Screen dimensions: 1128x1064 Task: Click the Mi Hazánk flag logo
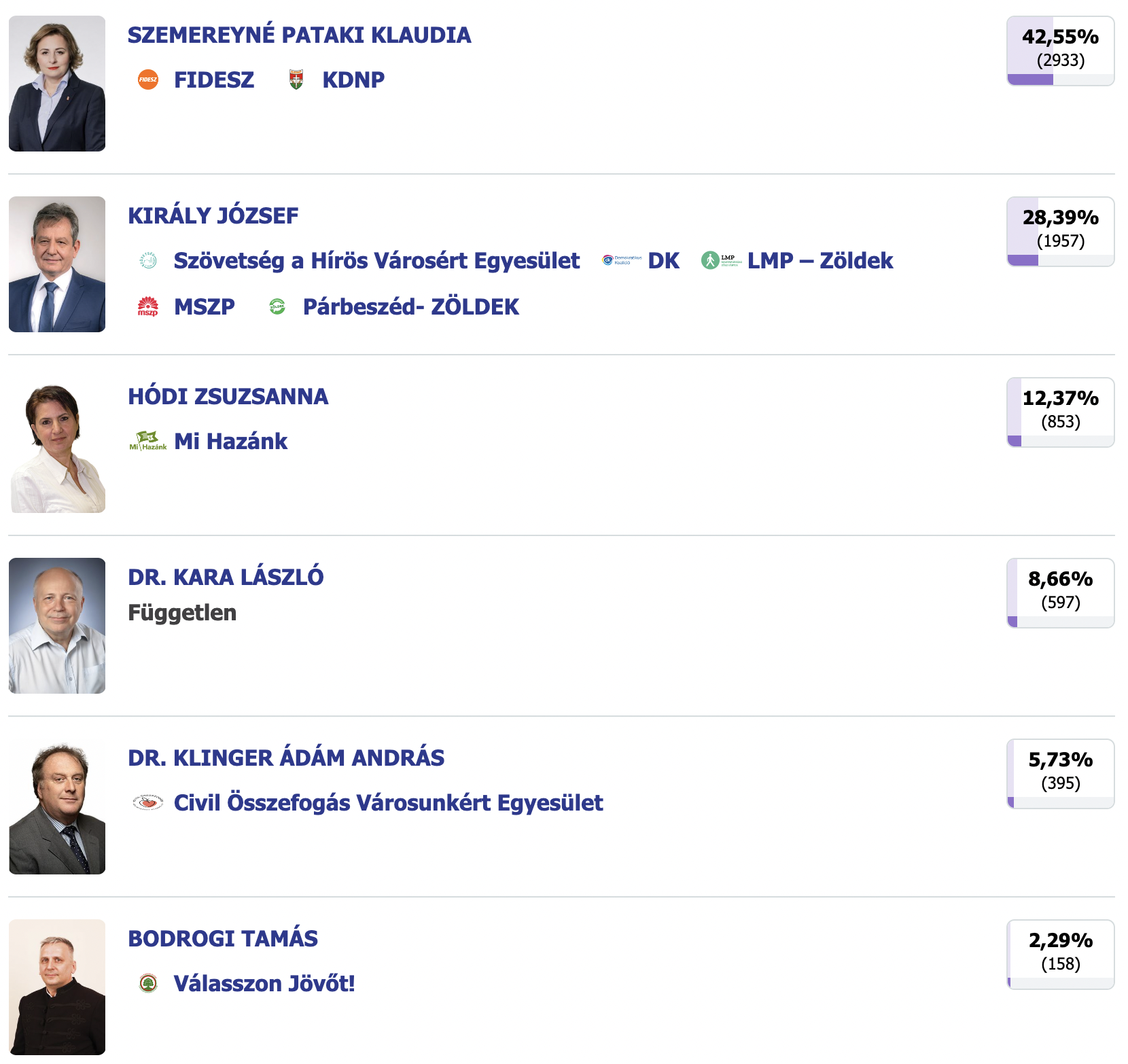point(147,441)
